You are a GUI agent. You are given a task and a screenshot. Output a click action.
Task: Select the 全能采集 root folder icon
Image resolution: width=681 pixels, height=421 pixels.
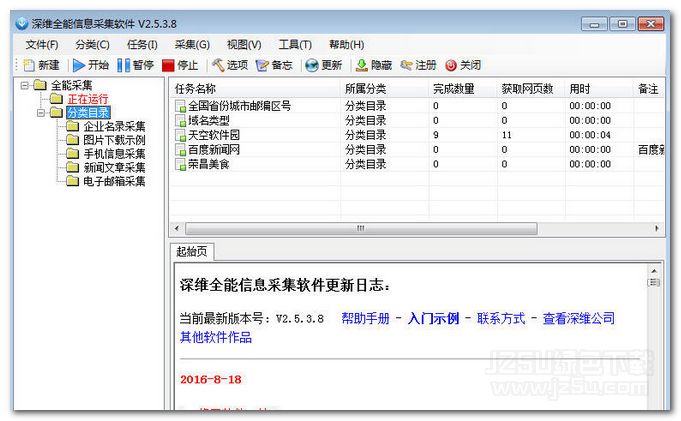point(40,85)
